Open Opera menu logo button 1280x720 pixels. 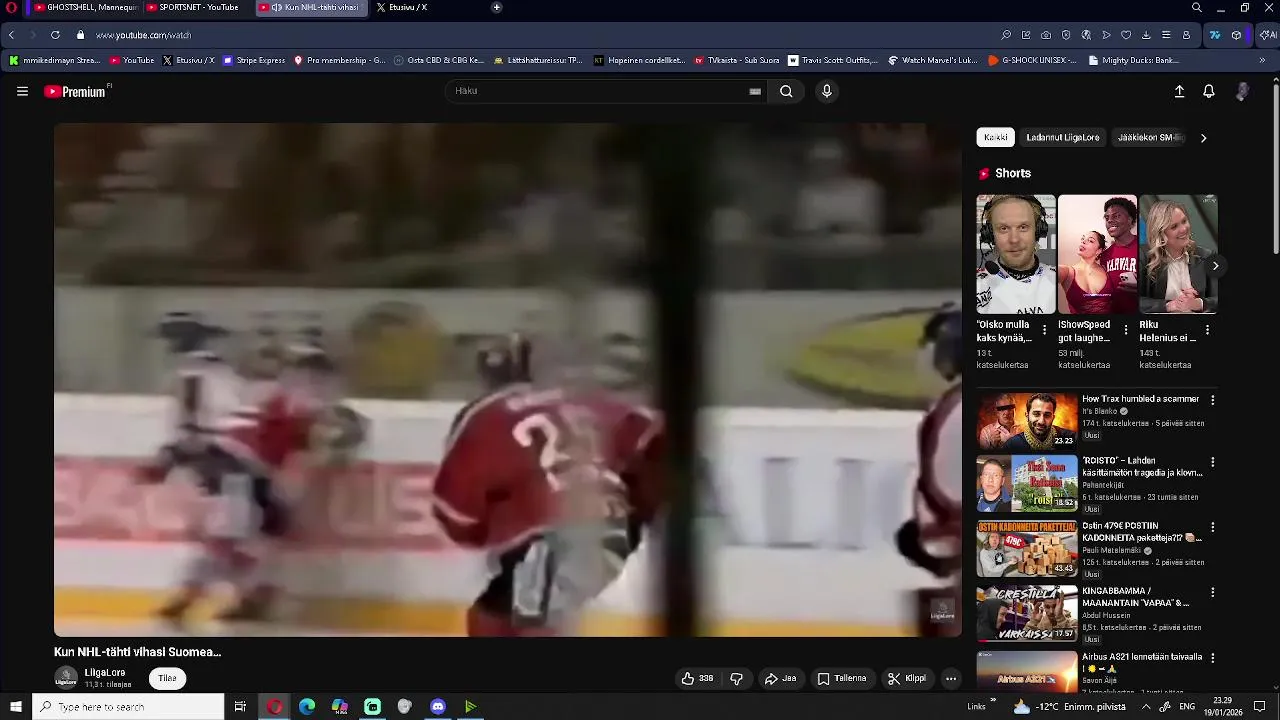[x=12, y=8]
